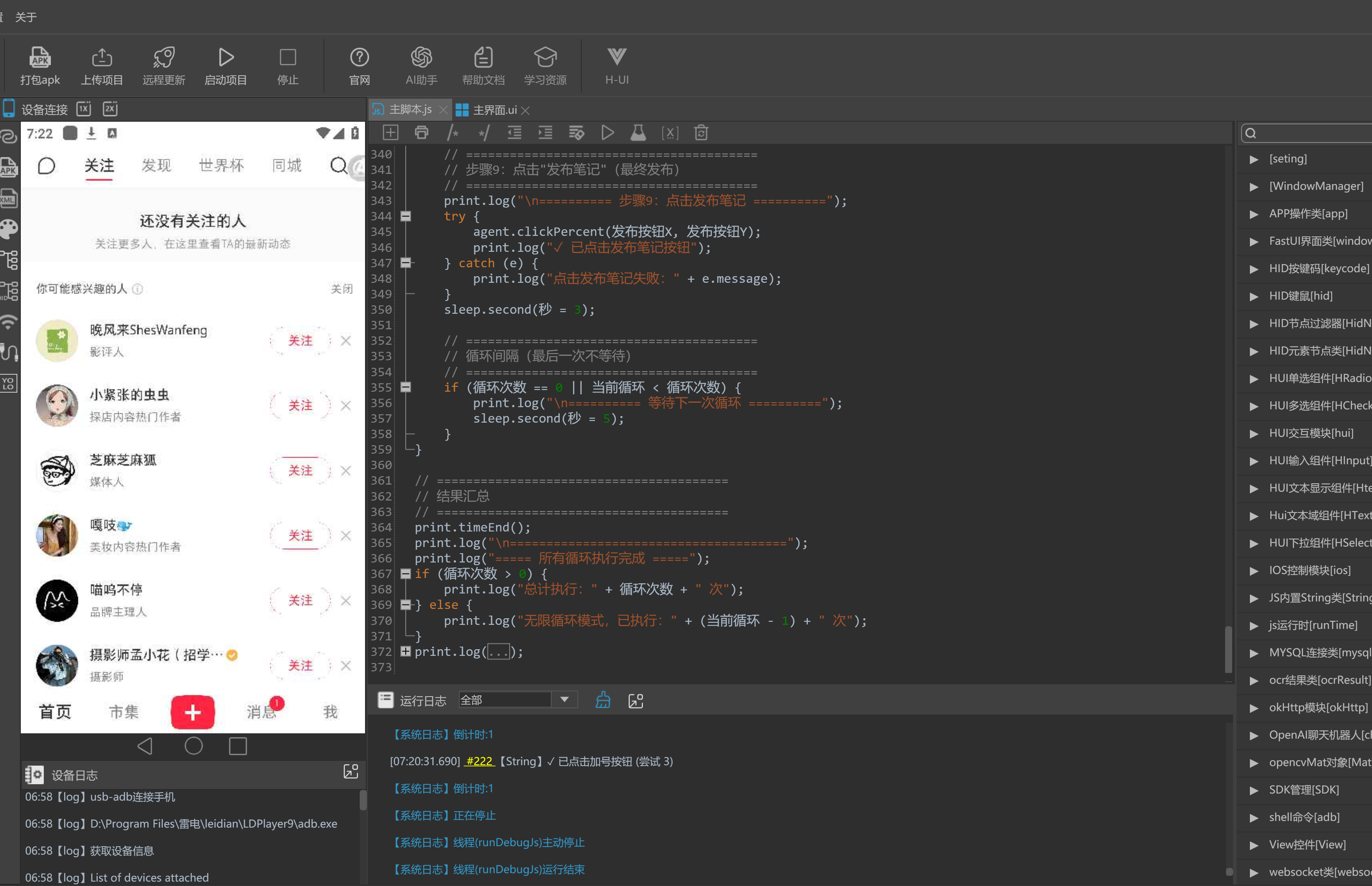This screenshot has height=886, width=1372.
Task: Expand the folded print.log at line 372
Action: (405, 651)
